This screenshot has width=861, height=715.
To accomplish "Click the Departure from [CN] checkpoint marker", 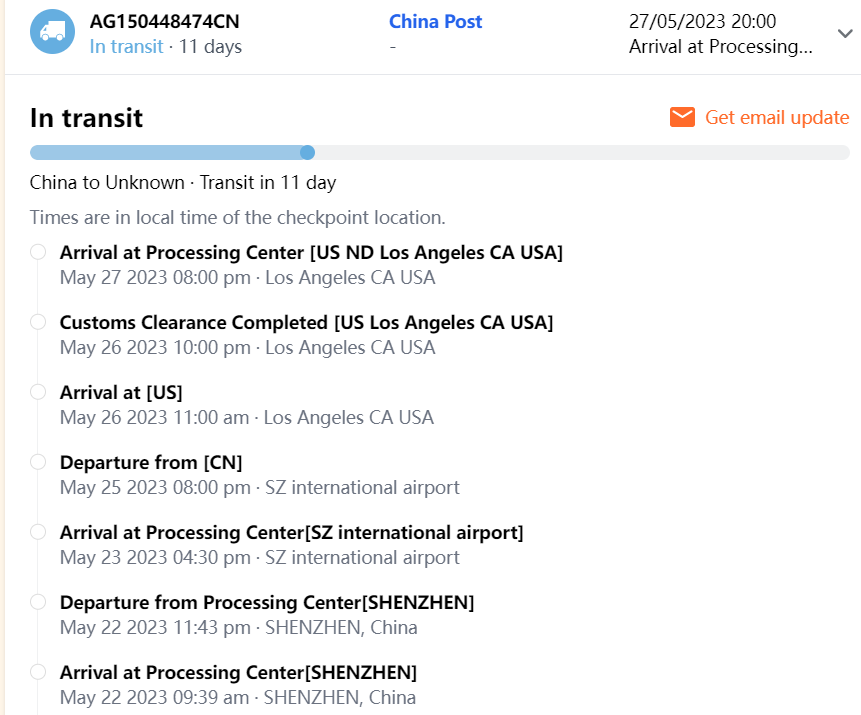I will pos(38,463).
